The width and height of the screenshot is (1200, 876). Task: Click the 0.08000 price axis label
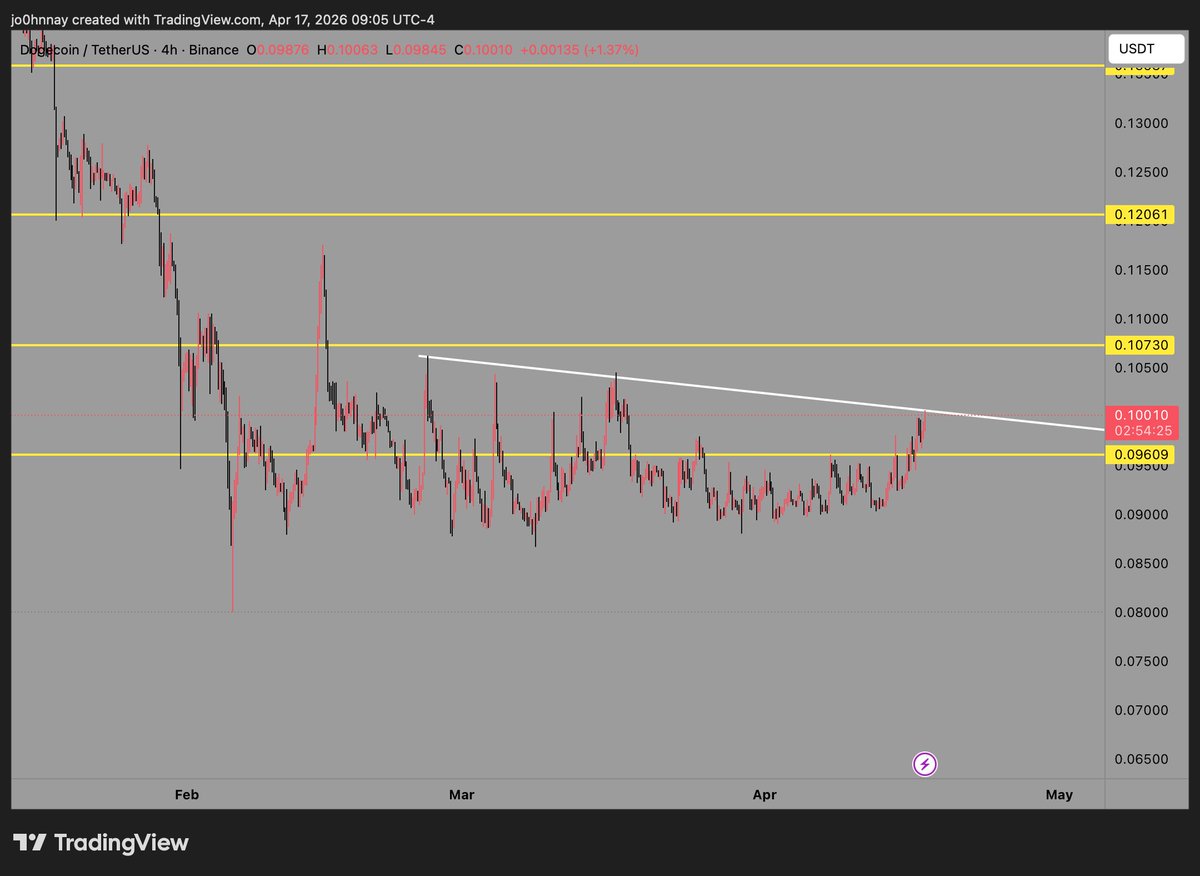click(x=1143, y=612)
